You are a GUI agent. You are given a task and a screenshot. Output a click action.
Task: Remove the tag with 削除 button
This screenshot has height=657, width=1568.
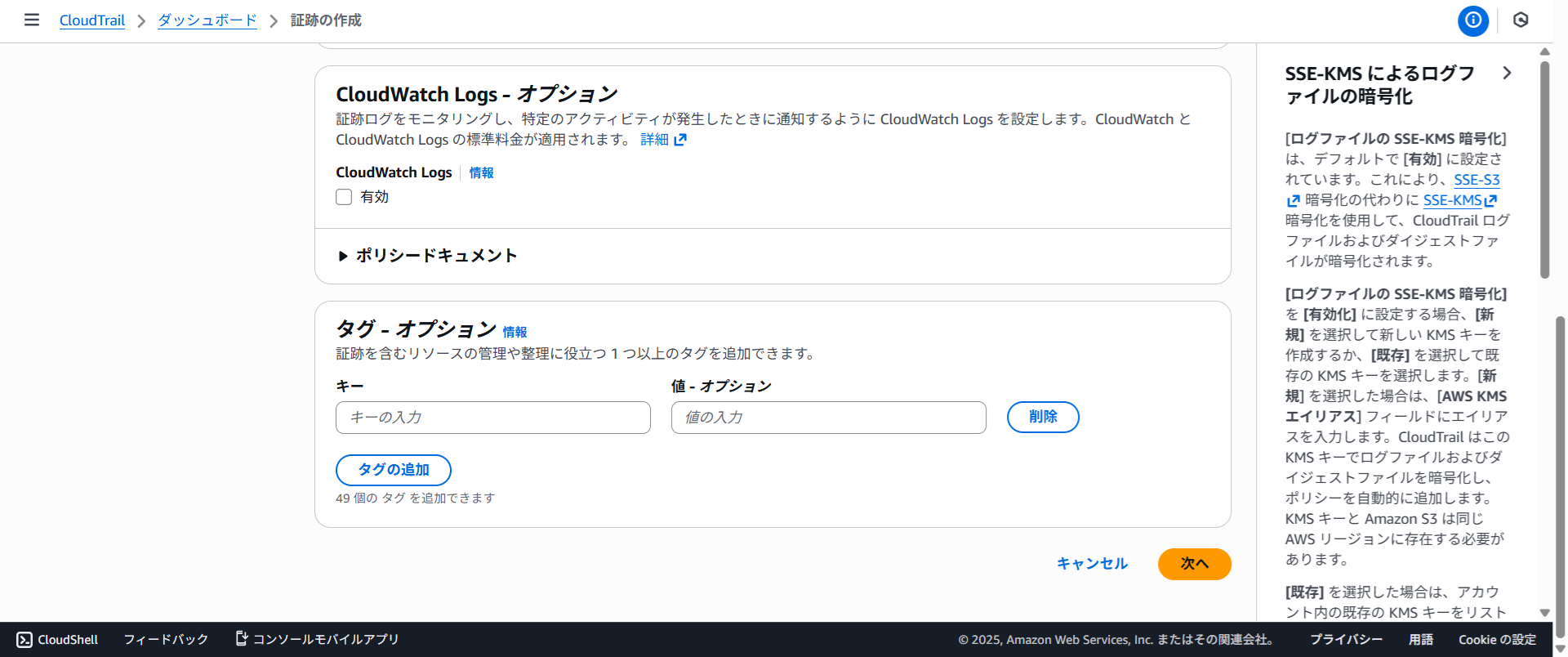1042,417
